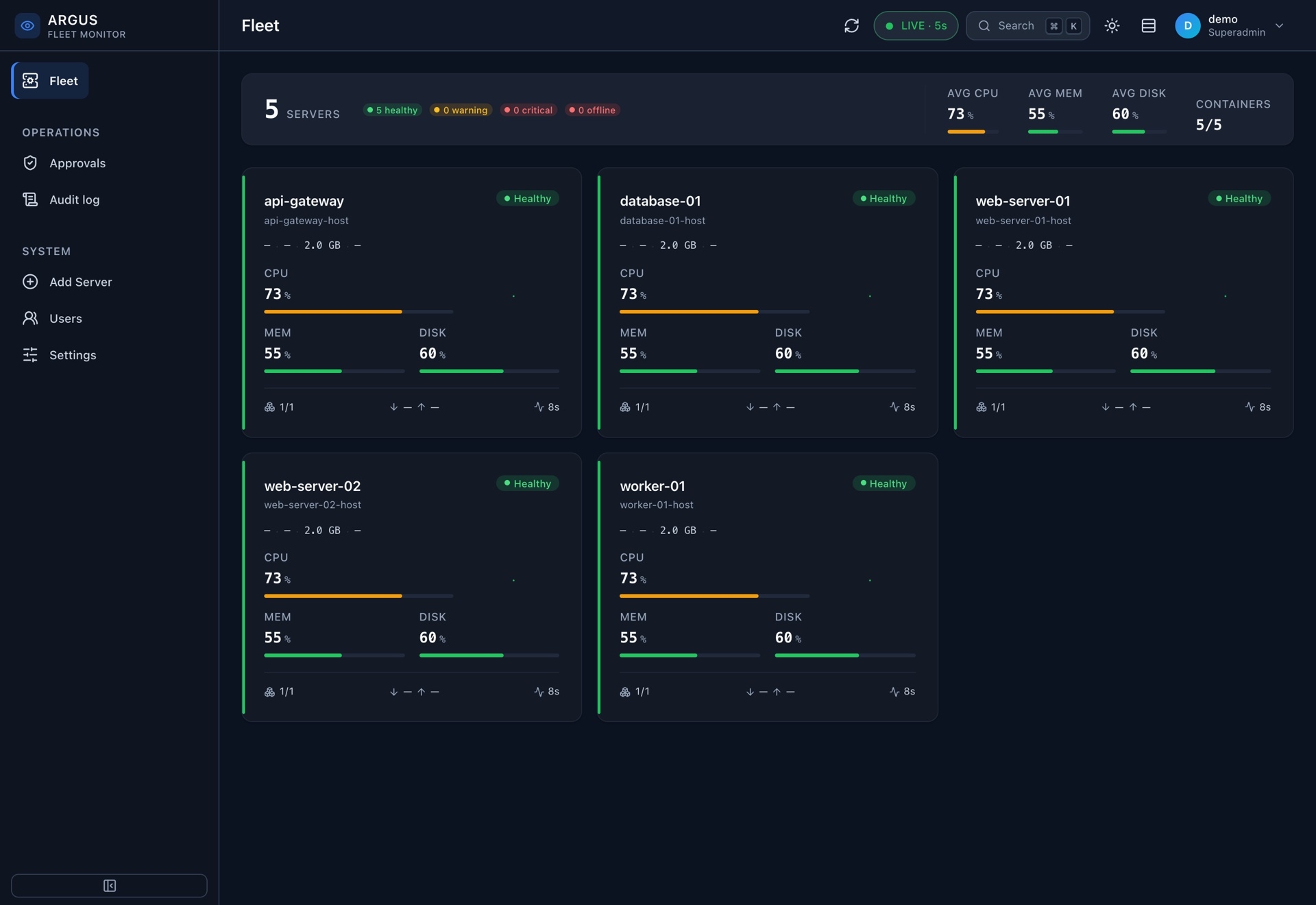Click the container icon on api-gateway card
1316x905 pixels.
click(269, 407)
